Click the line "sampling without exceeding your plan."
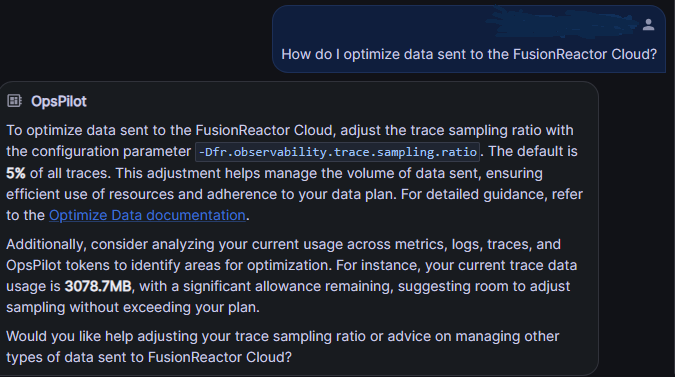Image resolution: width=675 pixels, height=377 pixels. pos(133,308)
